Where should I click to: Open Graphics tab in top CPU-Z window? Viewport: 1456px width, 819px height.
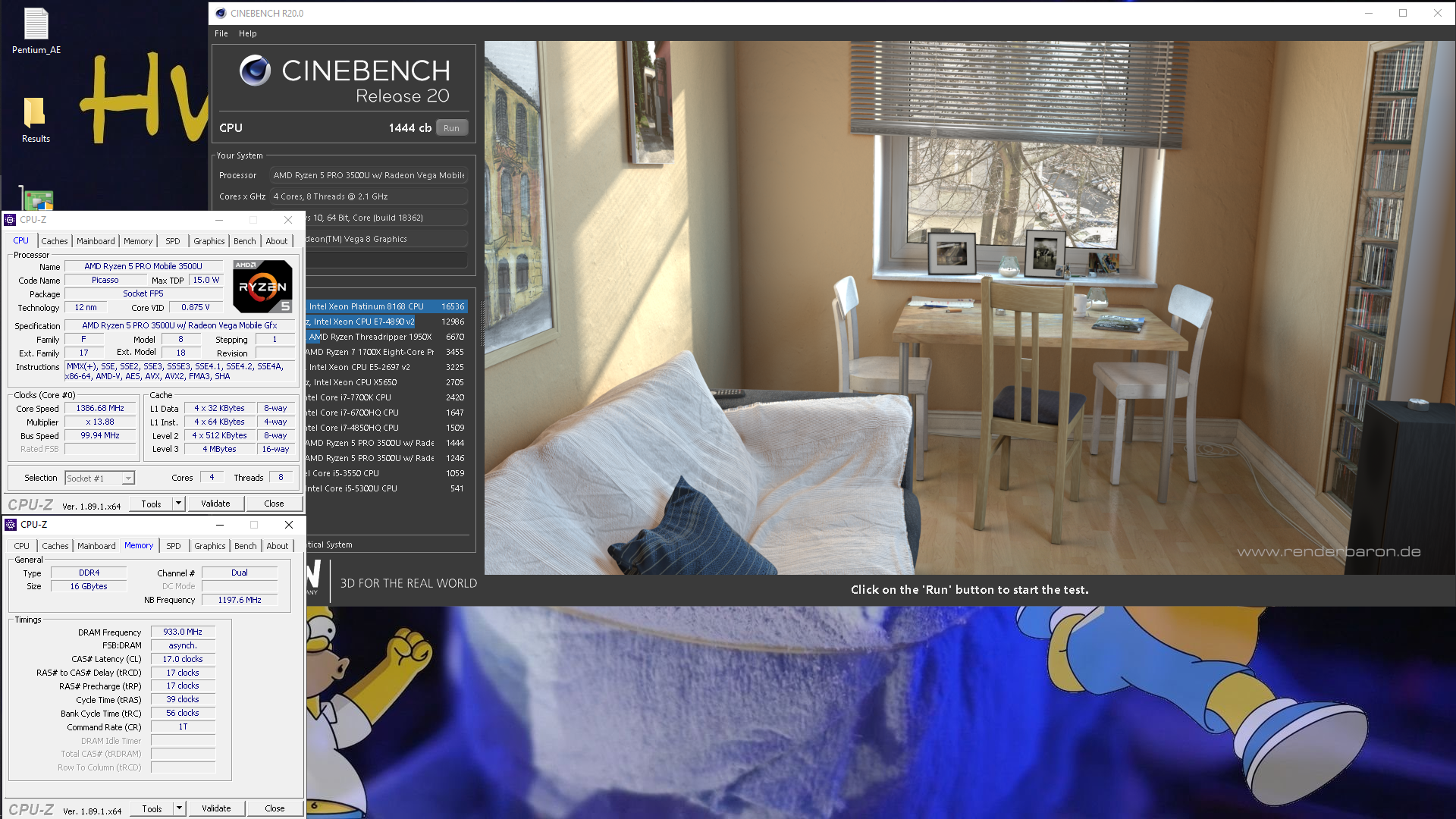click(x=209, y=241)
